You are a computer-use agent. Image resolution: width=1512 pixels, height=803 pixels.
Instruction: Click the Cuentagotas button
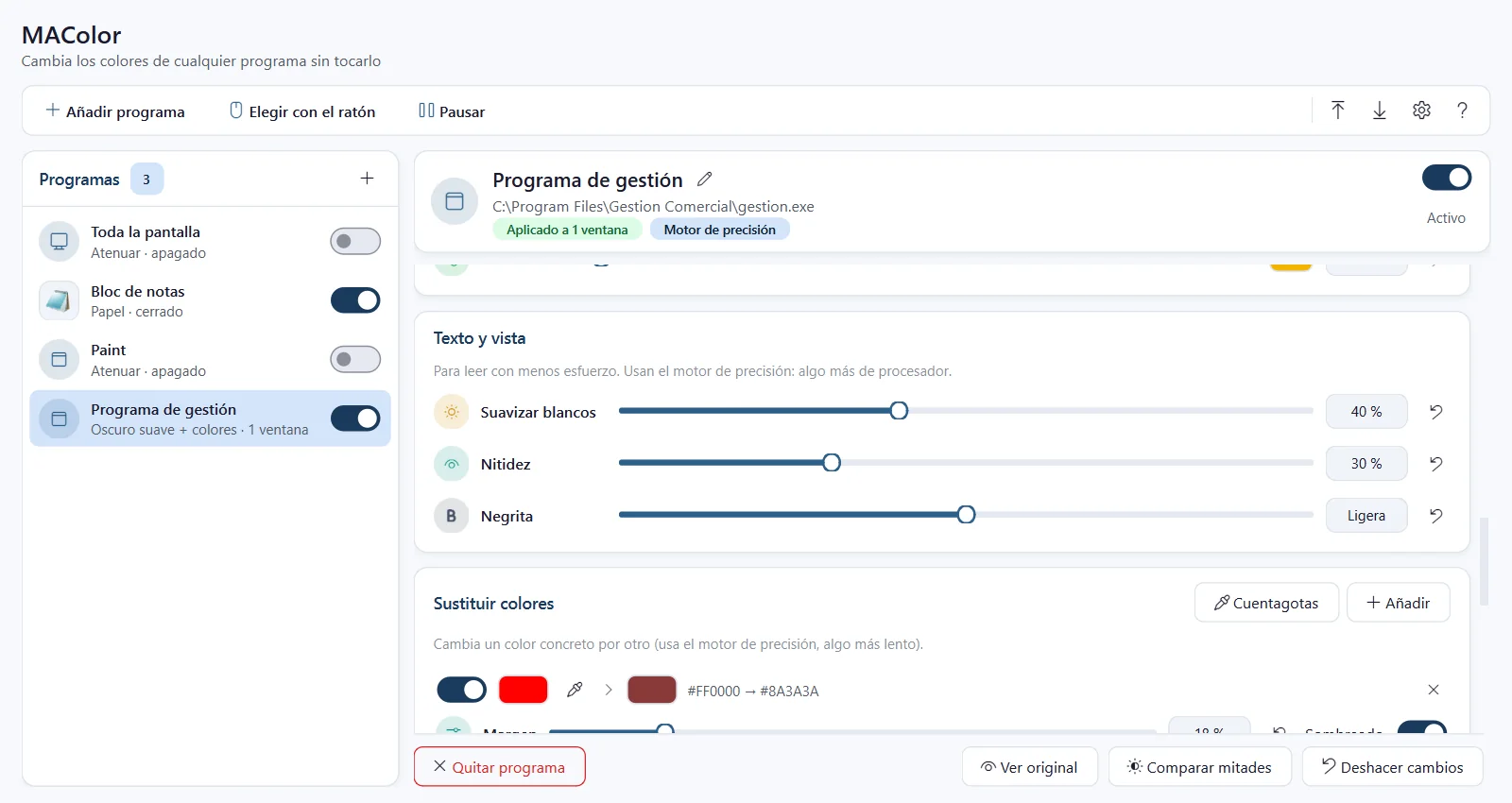tap(1266, 603)
